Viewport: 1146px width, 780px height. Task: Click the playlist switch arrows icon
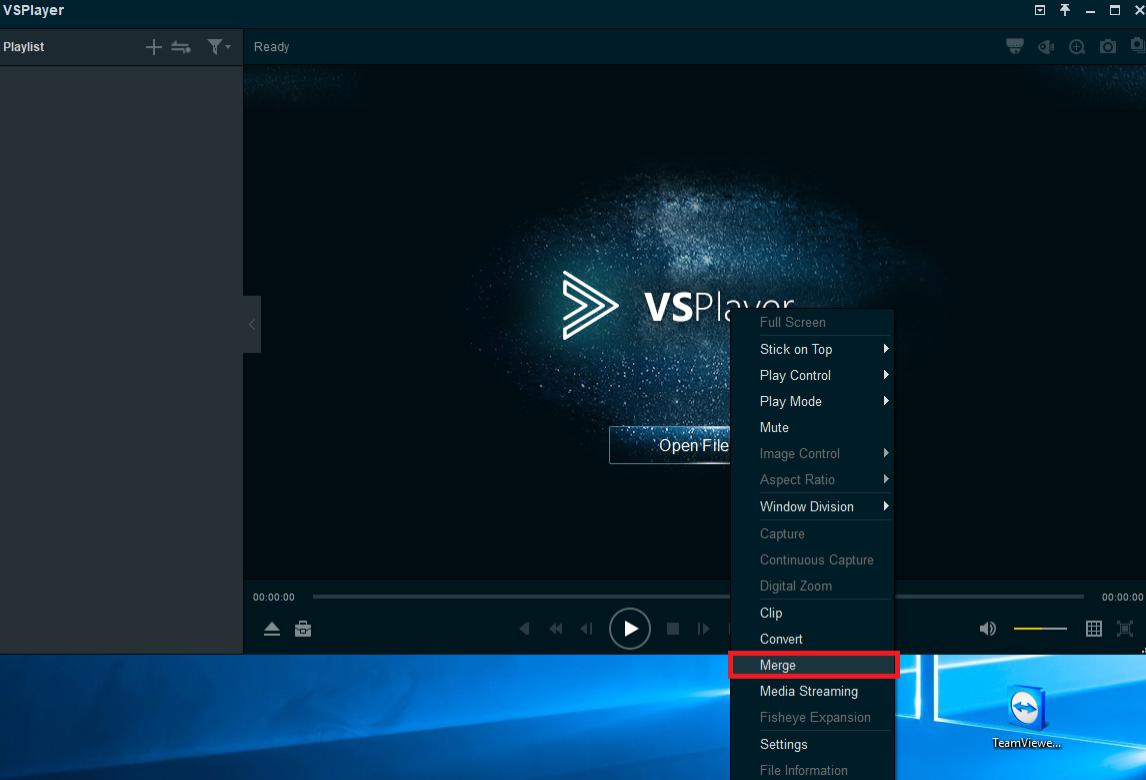pos(181,47)
